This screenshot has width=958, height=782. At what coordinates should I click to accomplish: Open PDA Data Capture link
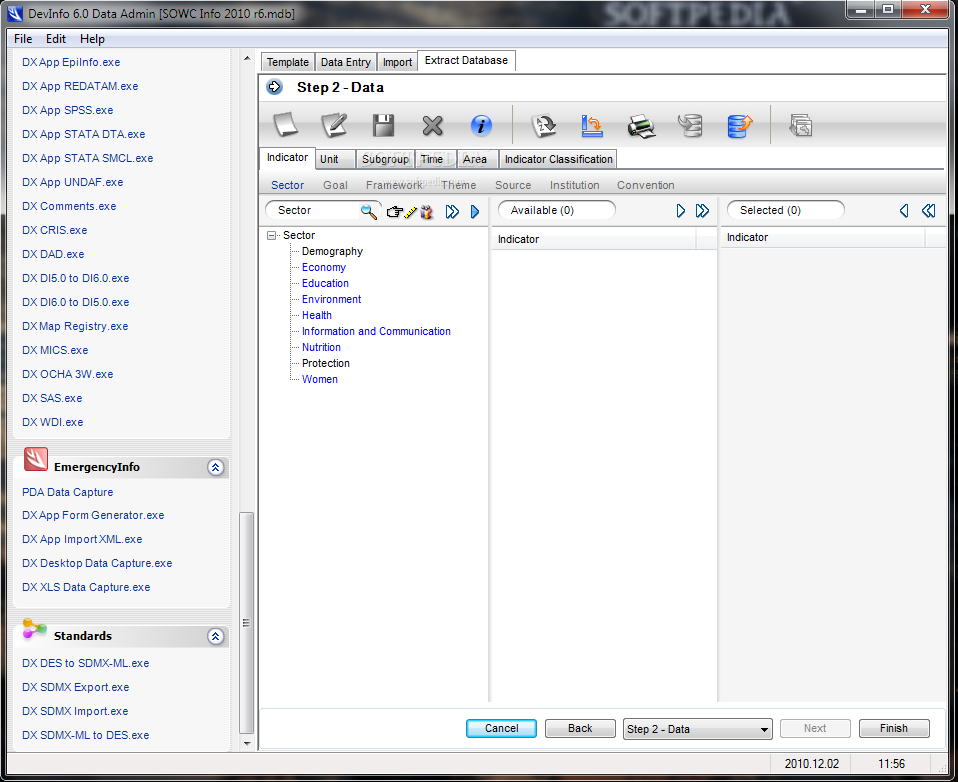pos(67,492)
